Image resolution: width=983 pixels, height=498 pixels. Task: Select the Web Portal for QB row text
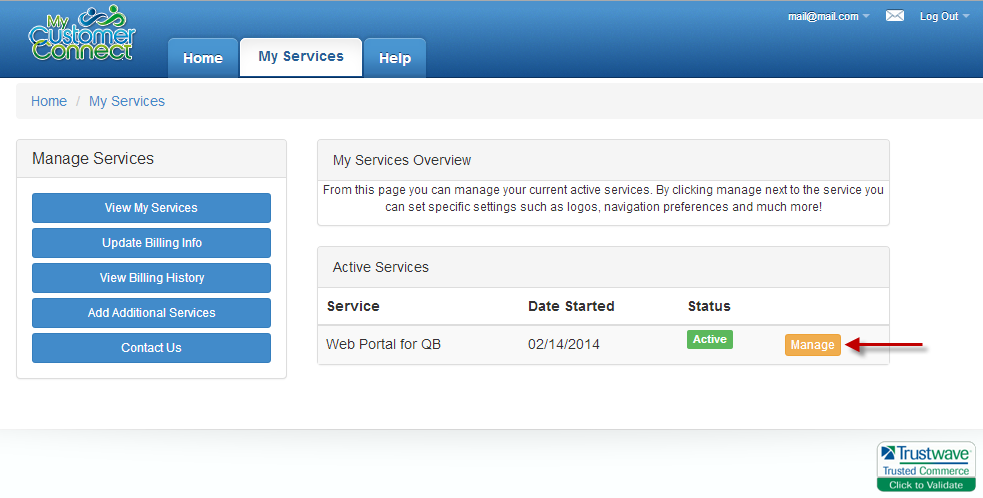pos(383,345)
